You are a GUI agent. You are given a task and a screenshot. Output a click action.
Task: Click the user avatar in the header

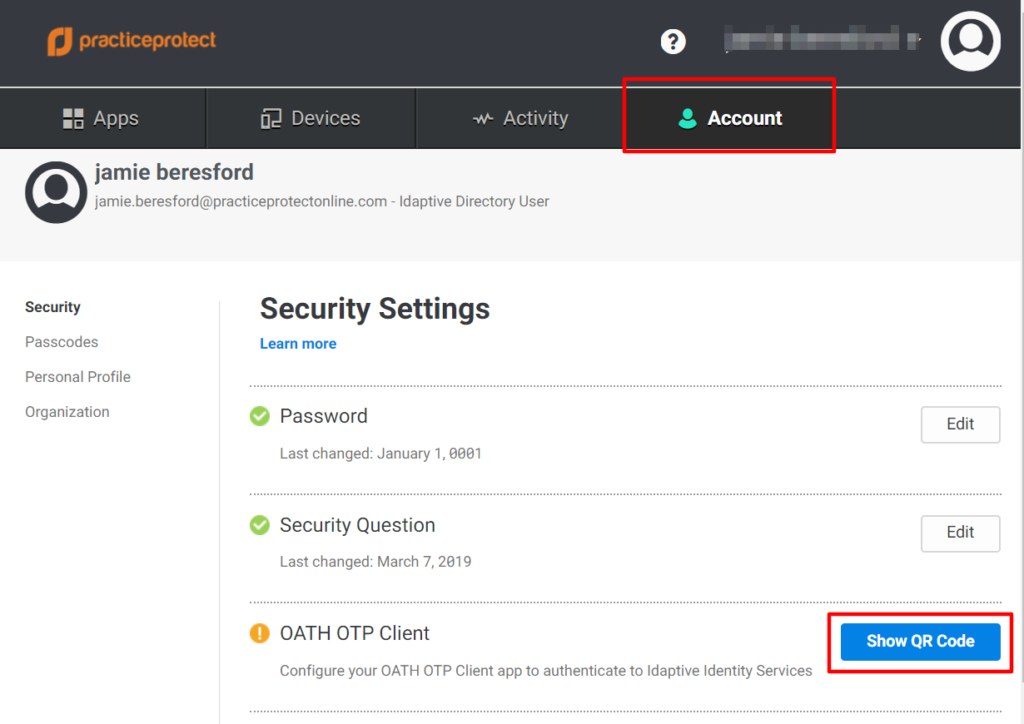(970, 41)
